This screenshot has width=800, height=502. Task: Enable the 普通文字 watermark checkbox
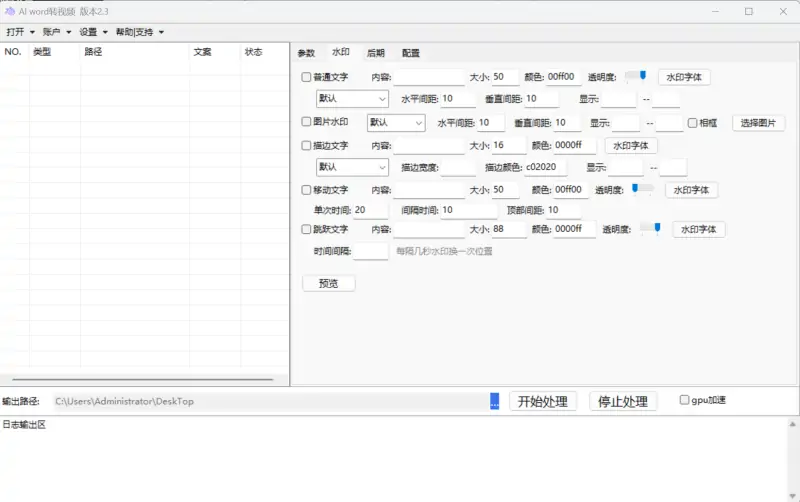(307, 77)
